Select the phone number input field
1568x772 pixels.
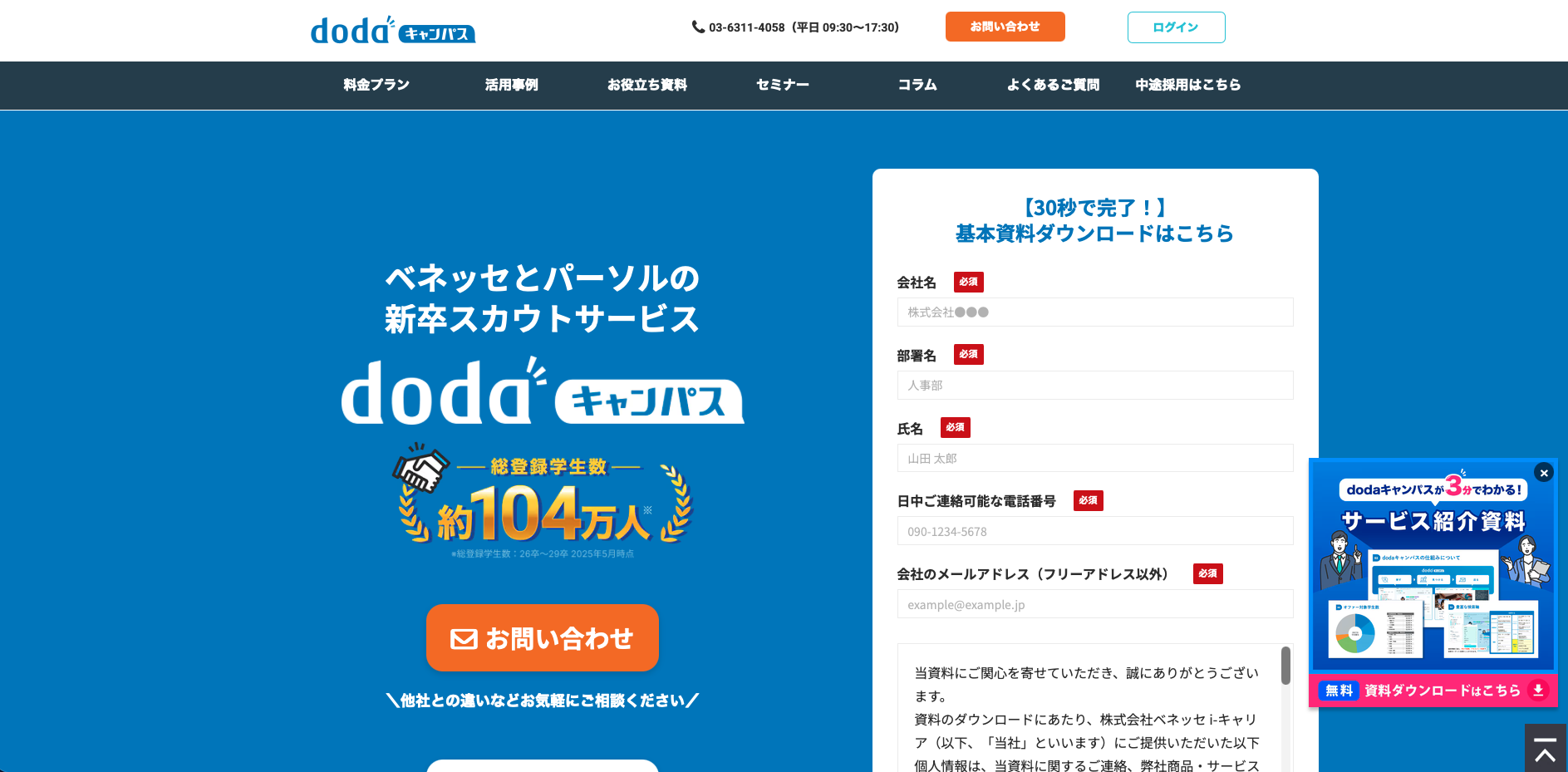click(1094, 532)
